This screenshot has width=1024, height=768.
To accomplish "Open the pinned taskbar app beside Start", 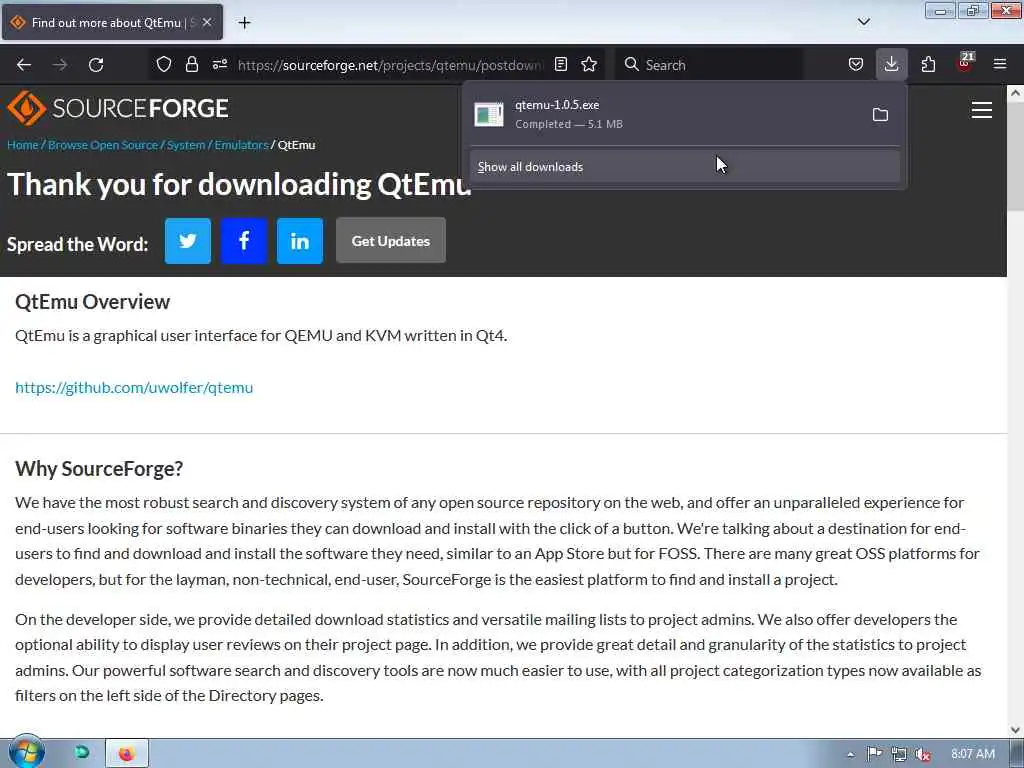I will click(x=82, y=753).
